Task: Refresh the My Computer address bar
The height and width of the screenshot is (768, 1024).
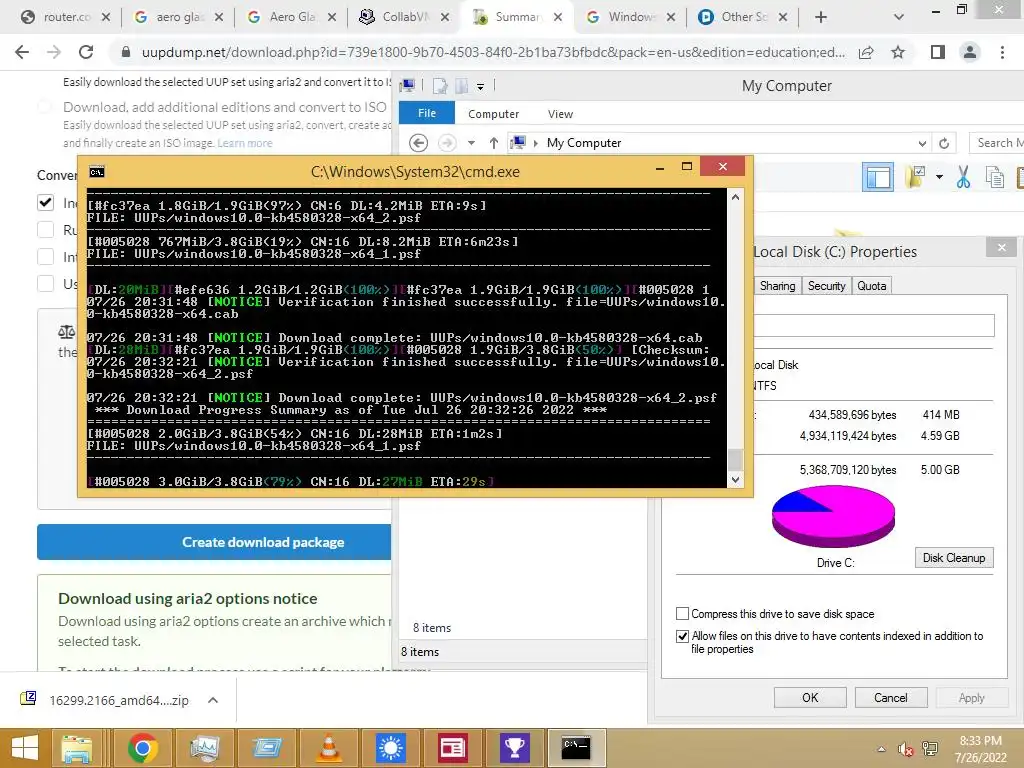Action: [x=944, y=143]
